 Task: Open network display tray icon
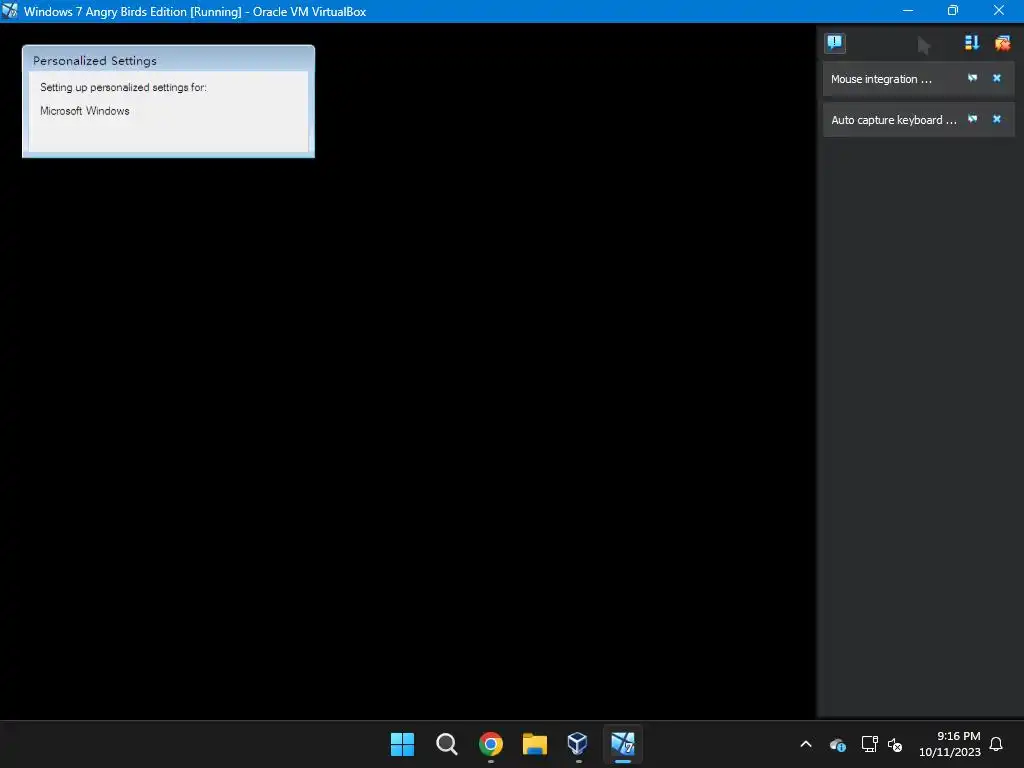pyautogui.click(x=869, y=744)
